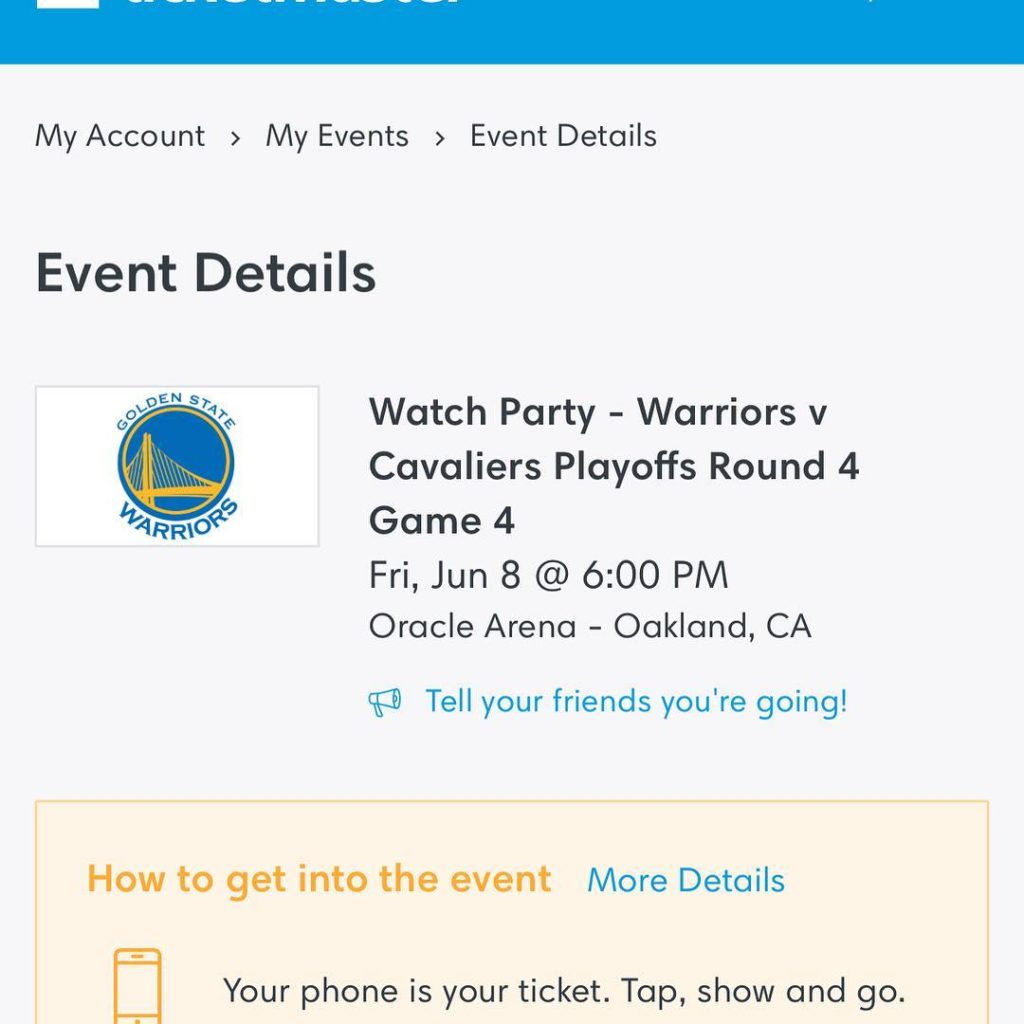Screen dimensions: 1024x1024
Task: Select the Oracle Arena venue text
Action: 590,627
